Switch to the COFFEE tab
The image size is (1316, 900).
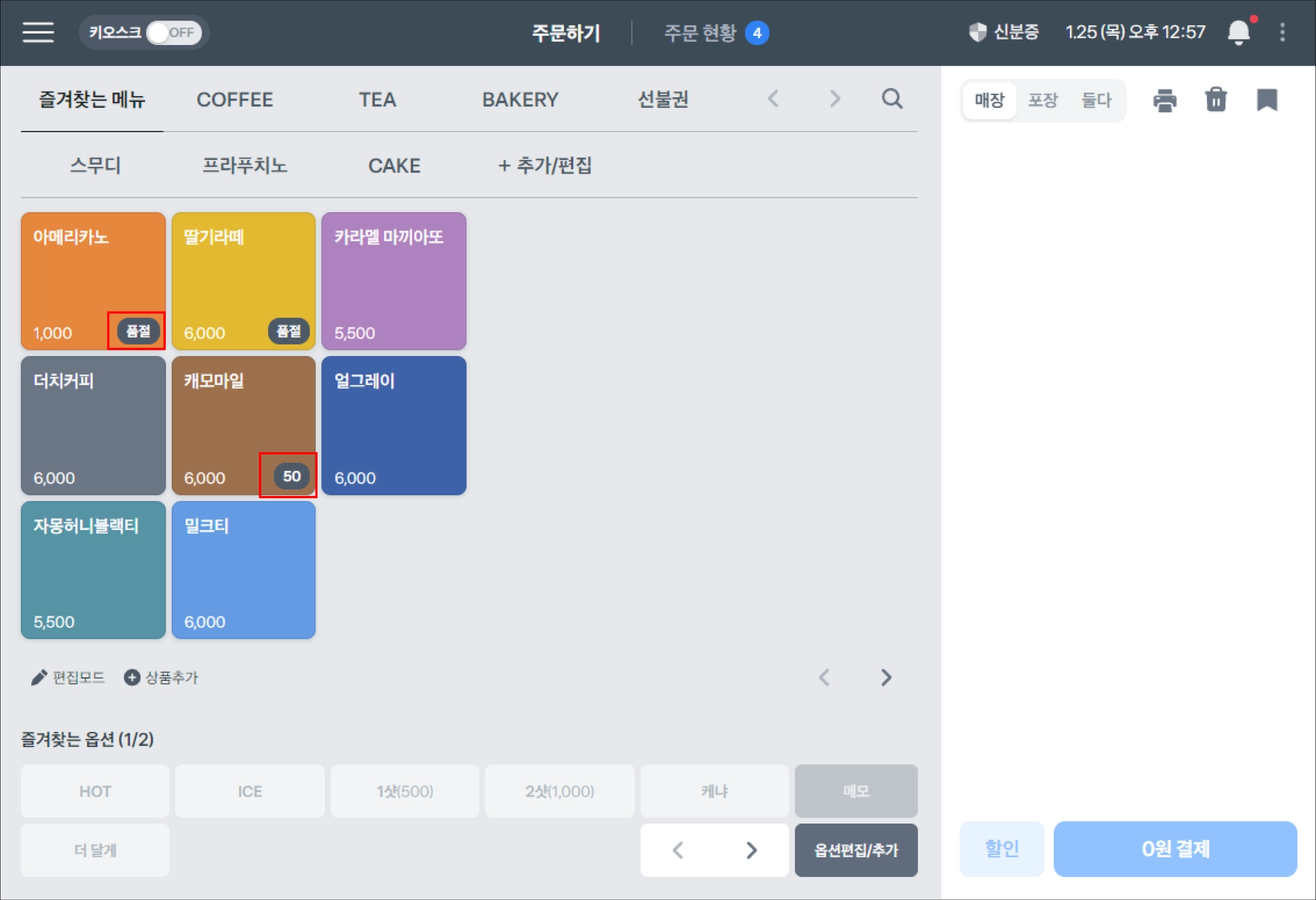coord(235,100)
